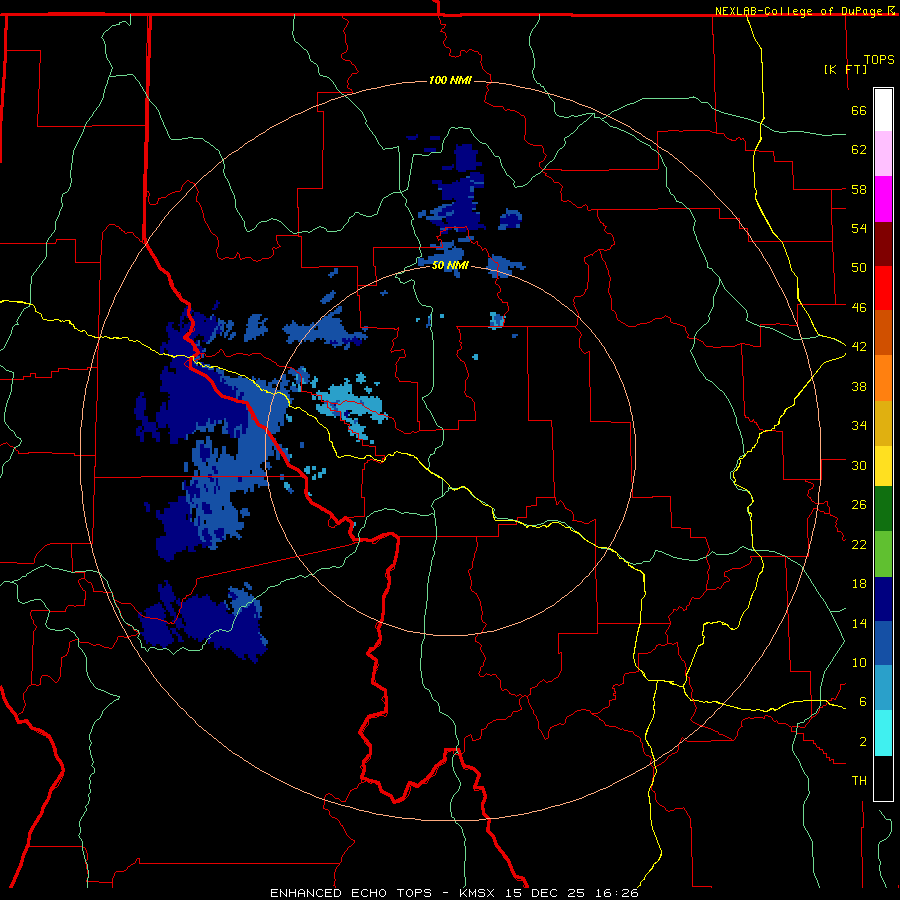The image size is (900, 900).
Task: Click the light blue 14 K FT swatch
Action: click(x=883, y=687)
